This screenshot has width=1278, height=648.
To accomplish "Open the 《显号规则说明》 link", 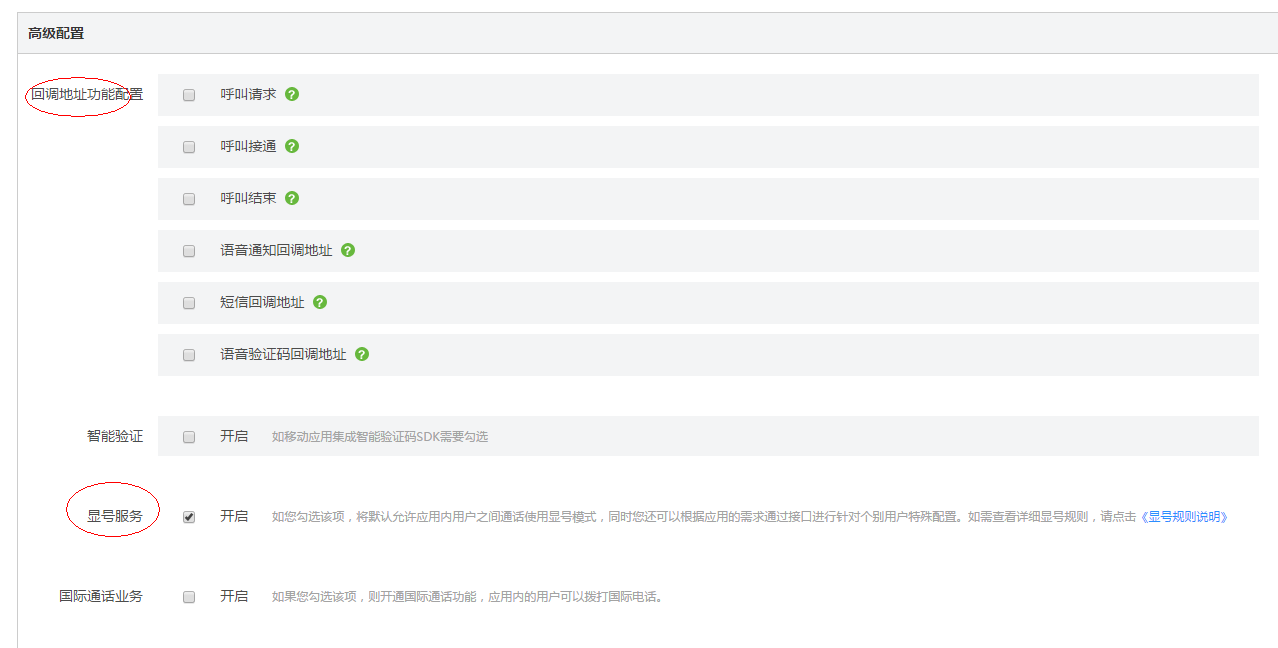I will pyautogui.click(x=1184, y=517).
